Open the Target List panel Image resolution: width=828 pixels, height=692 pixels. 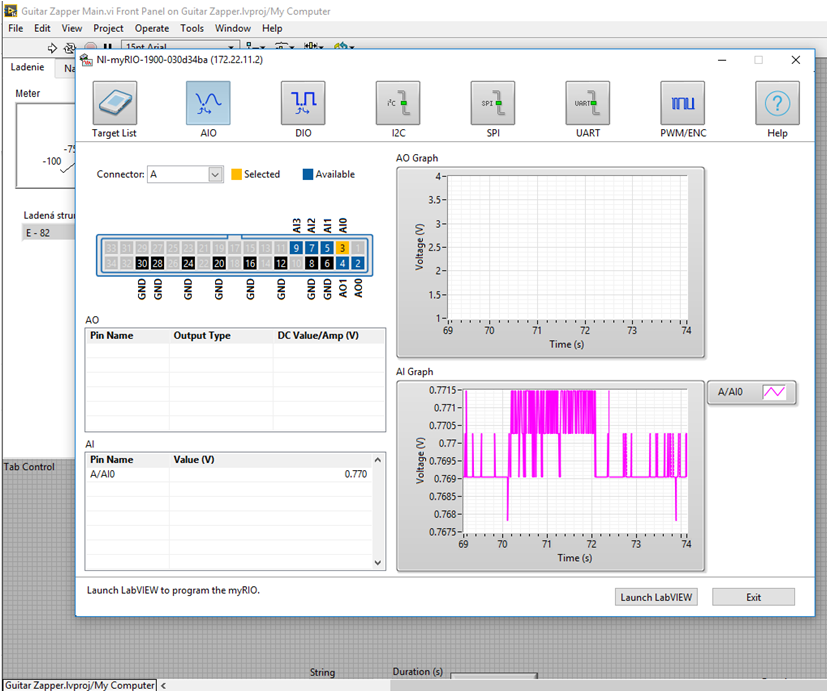point(115,103)
